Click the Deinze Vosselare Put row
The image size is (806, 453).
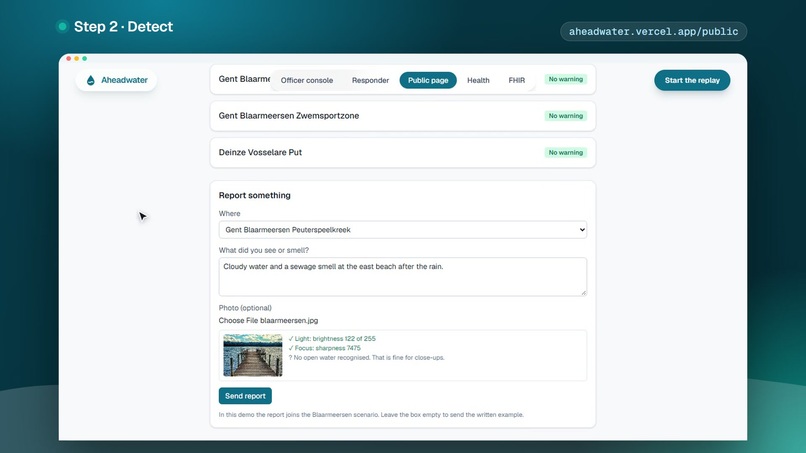coord(402,152)
